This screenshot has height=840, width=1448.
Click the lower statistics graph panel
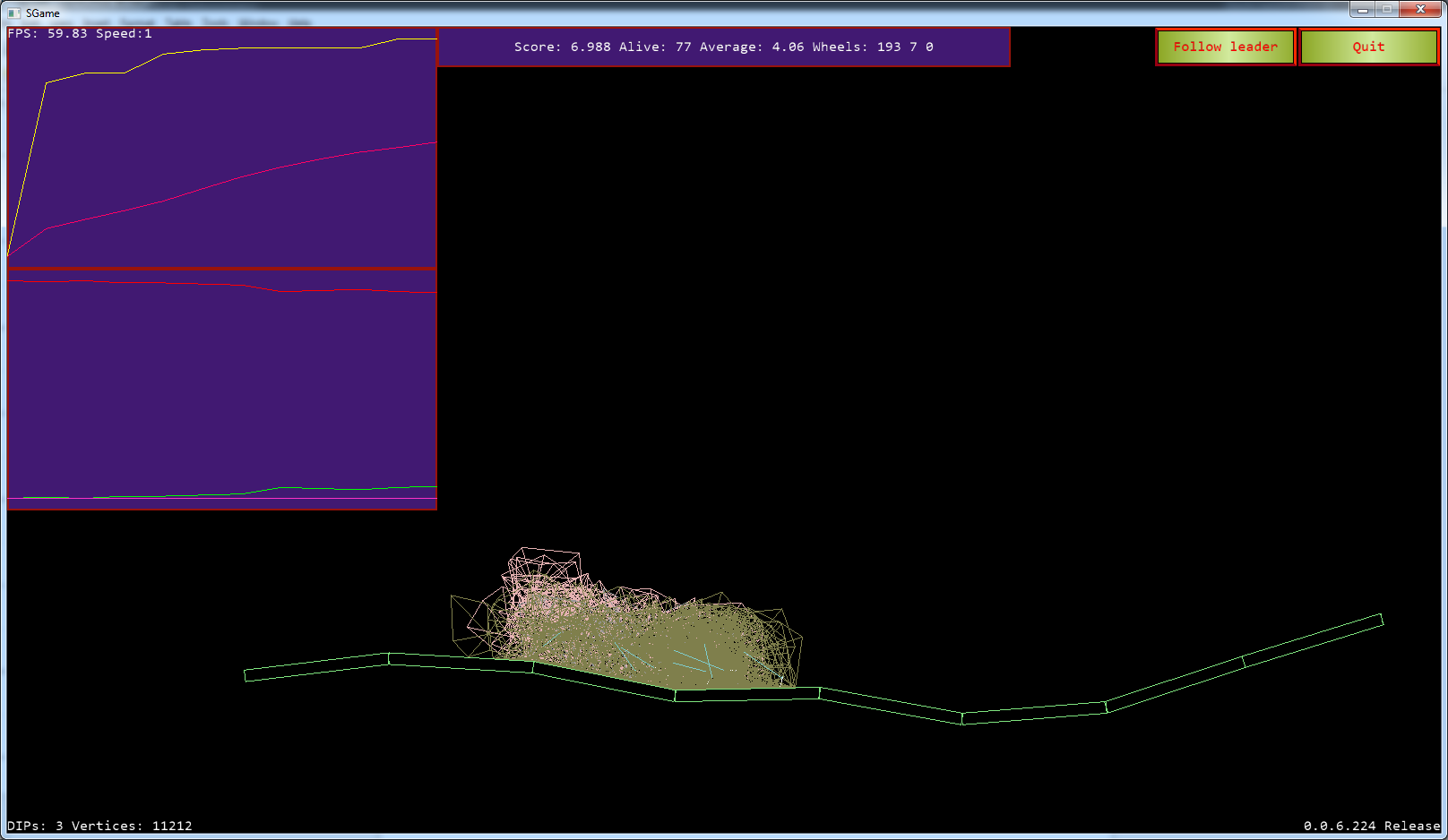click(221, 389)
